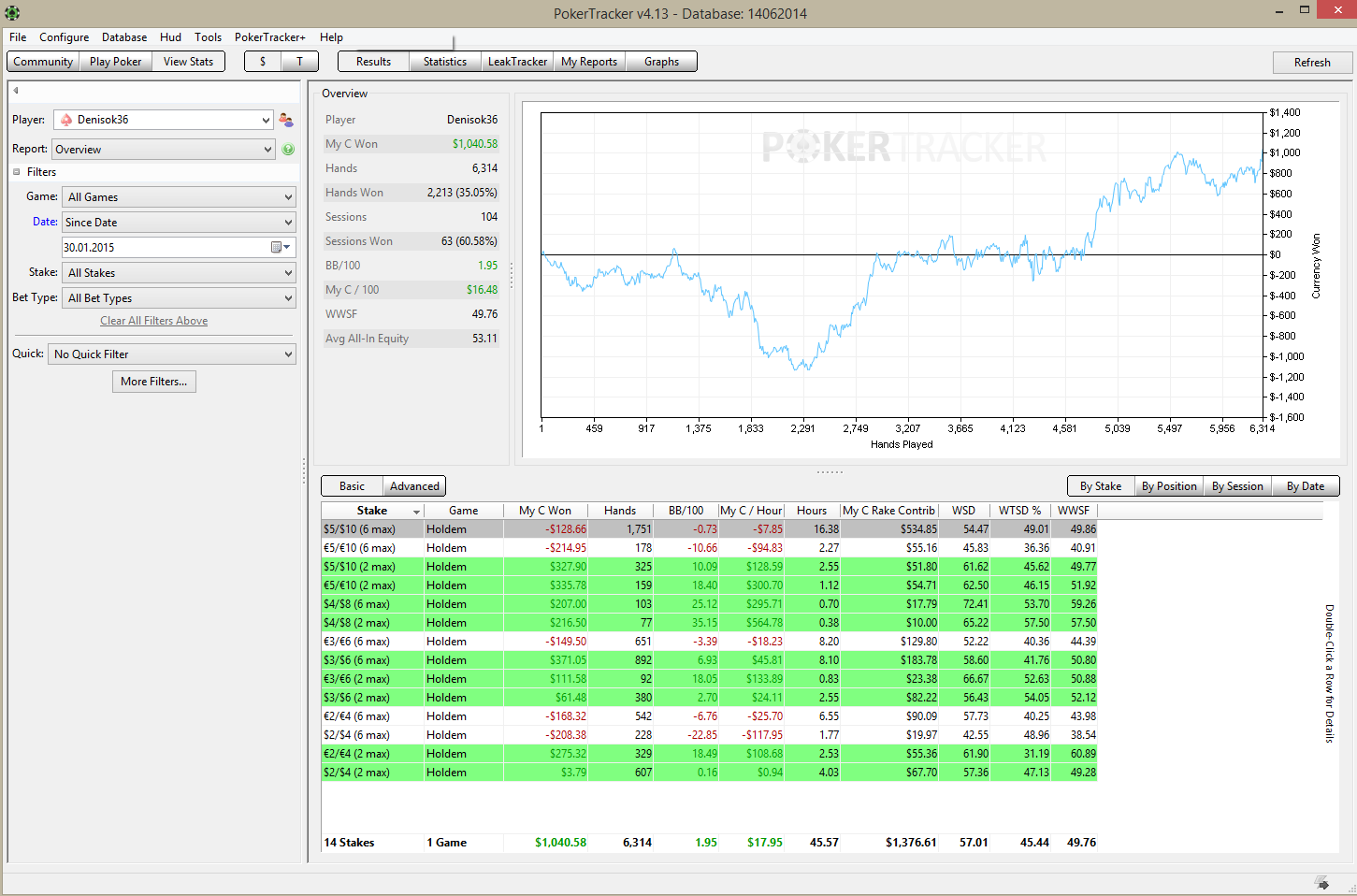Image resolution: width=1357 pixels, height=896 pixels.
Task: Toggle the Advanced report view
Action: click(414, 486)
